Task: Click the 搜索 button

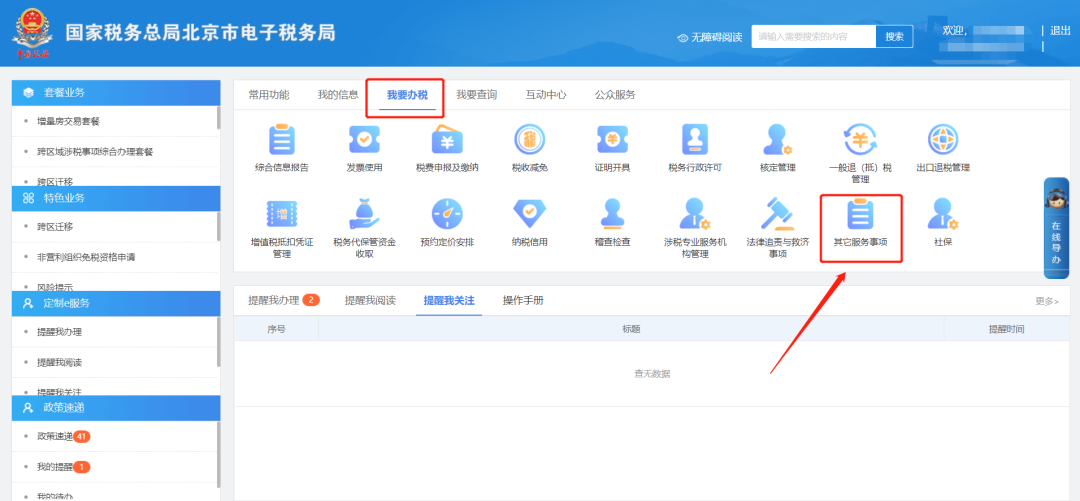Action: [x=894, y=37]
